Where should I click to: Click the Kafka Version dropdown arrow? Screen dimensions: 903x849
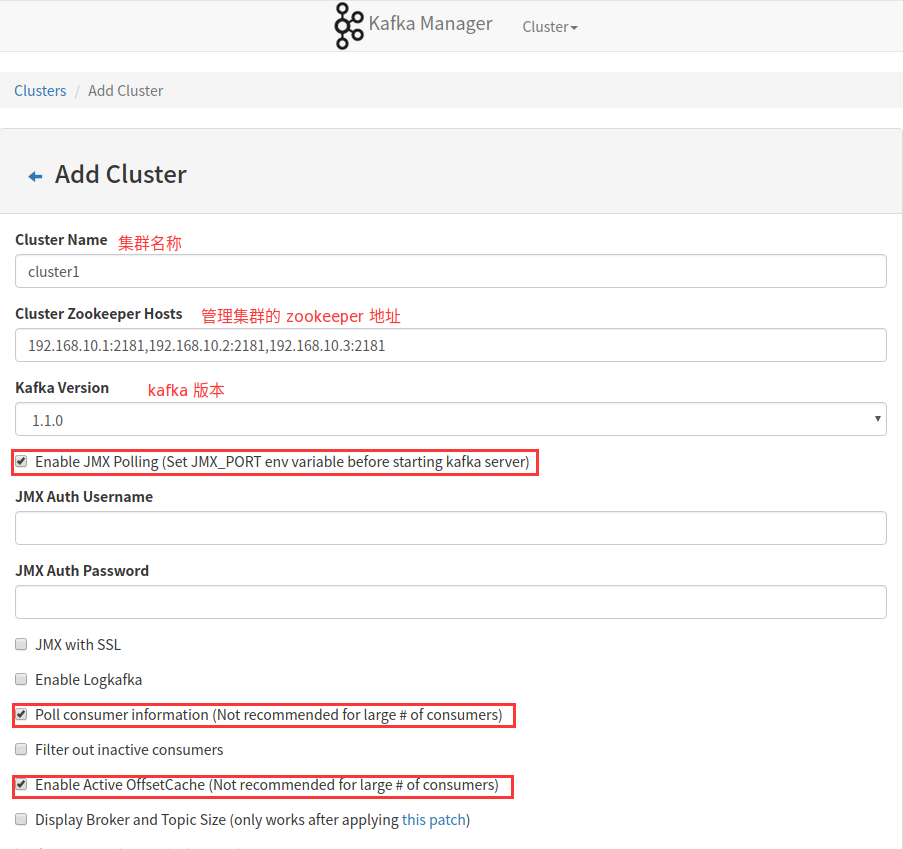click(x=878, y=419)
